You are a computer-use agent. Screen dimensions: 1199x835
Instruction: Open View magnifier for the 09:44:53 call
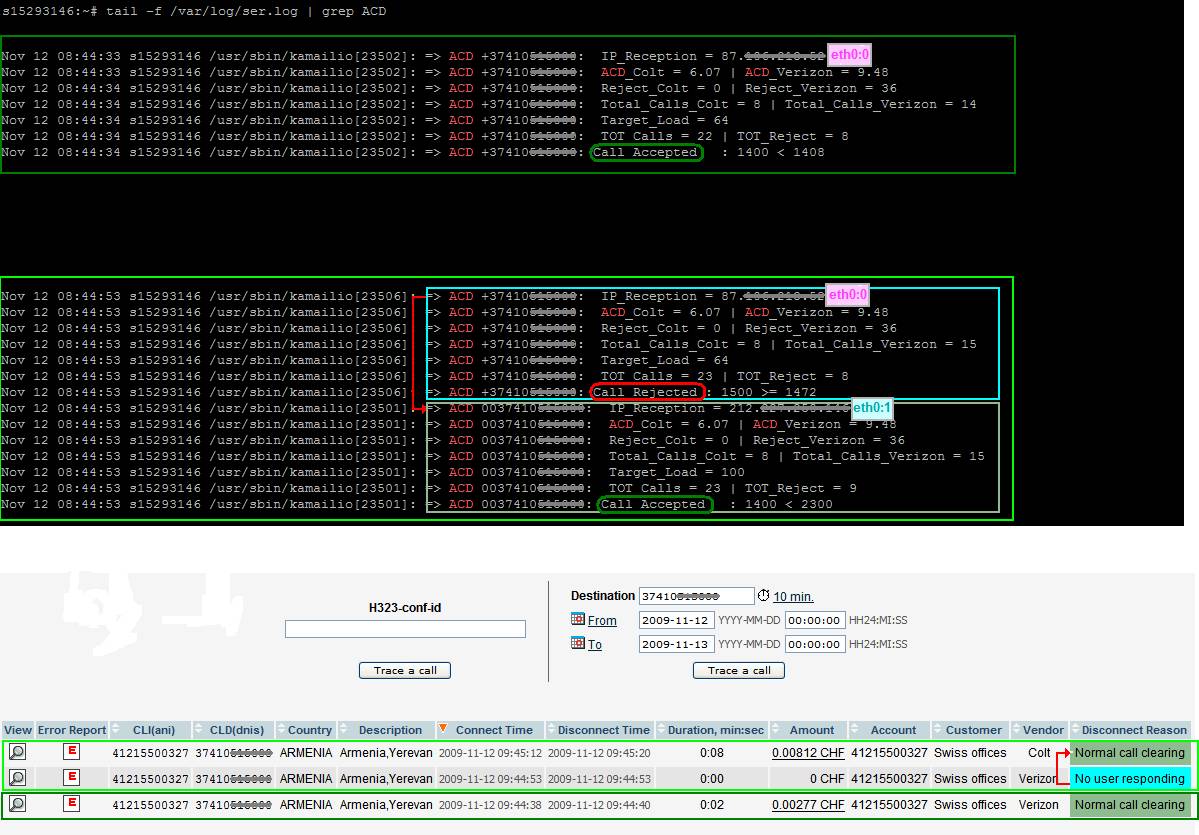pyautogui.click(x=17, y=778)
